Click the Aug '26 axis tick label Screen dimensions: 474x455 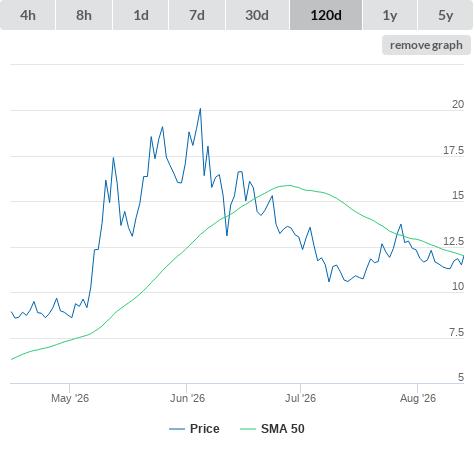418,398
